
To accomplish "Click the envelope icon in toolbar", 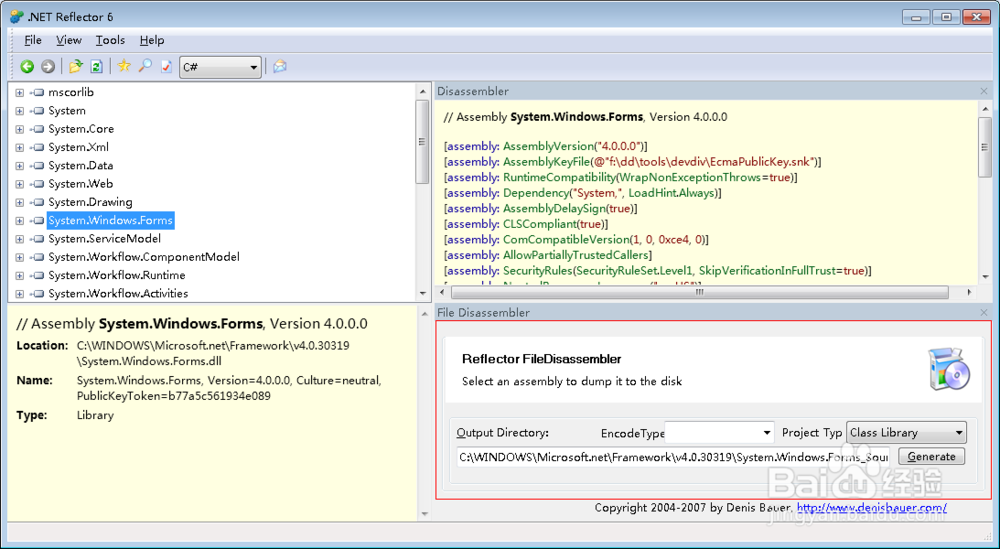I will click(279, 66).
